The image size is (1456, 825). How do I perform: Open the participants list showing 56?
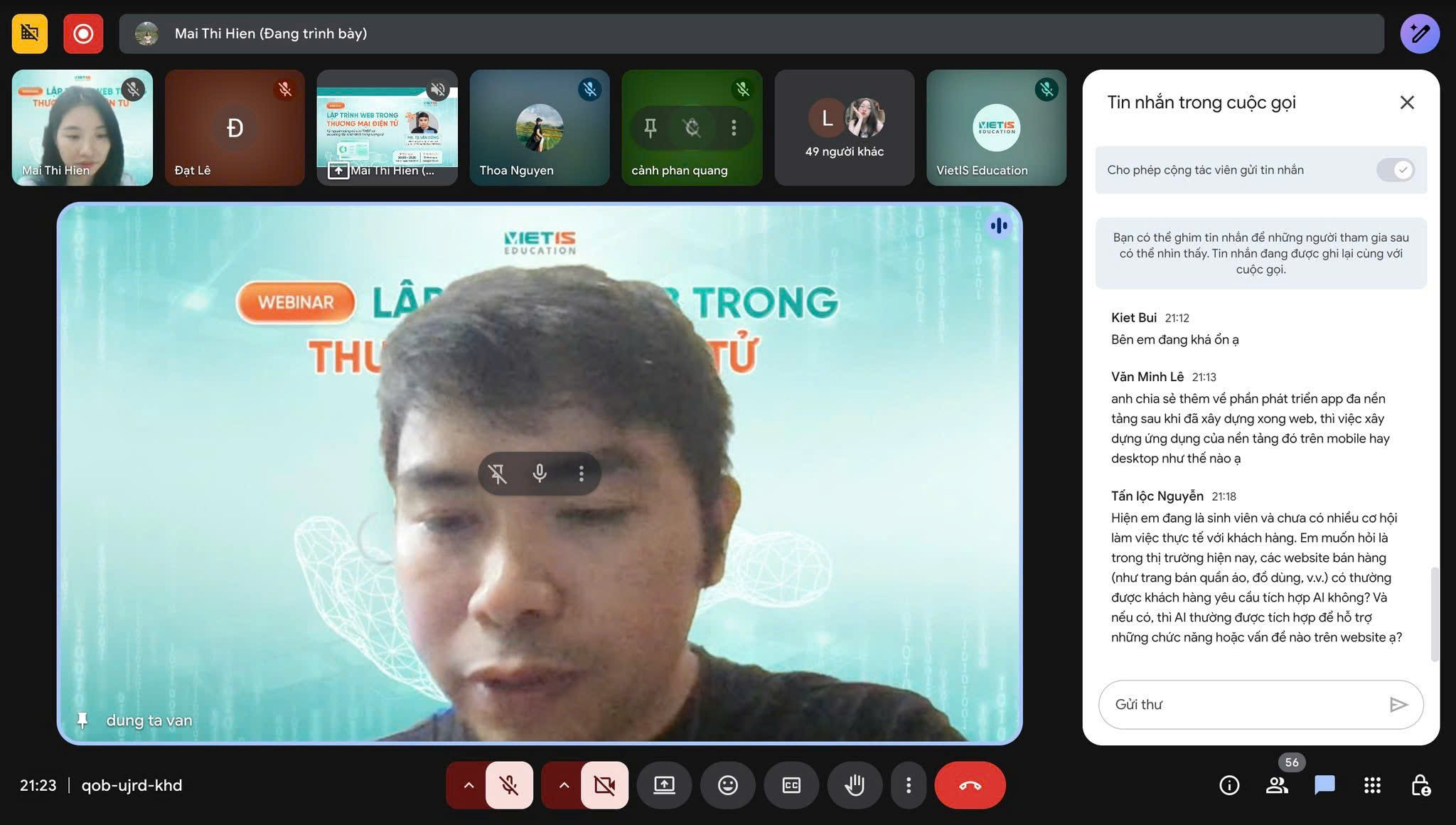click(1277, 785)
